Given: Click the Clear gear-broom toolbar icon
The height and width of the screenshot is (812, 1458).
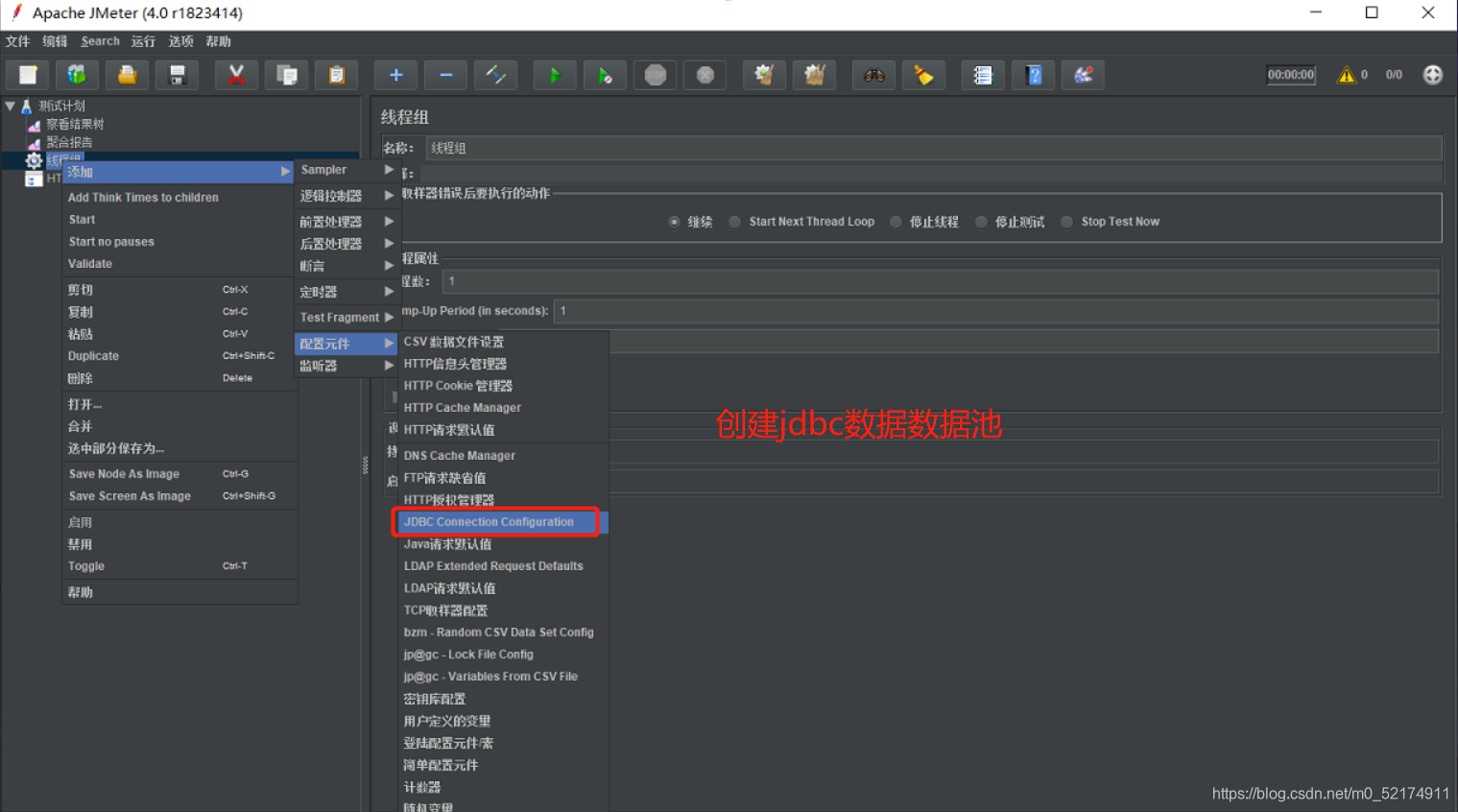Looking at the screenshot, I should 764,75.
